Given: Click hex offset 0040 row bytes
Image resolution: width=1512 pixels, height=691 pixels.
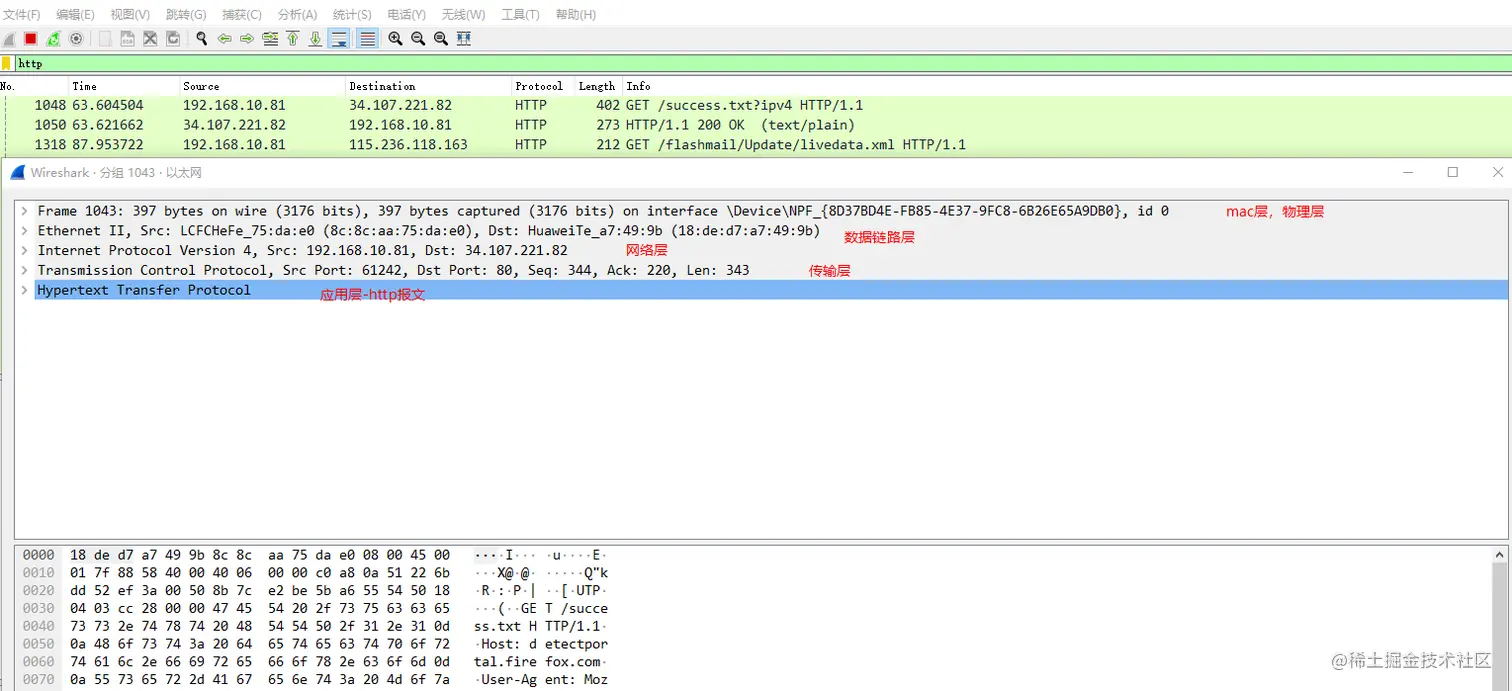Looking at the screenshot, I should pos(260,626).
